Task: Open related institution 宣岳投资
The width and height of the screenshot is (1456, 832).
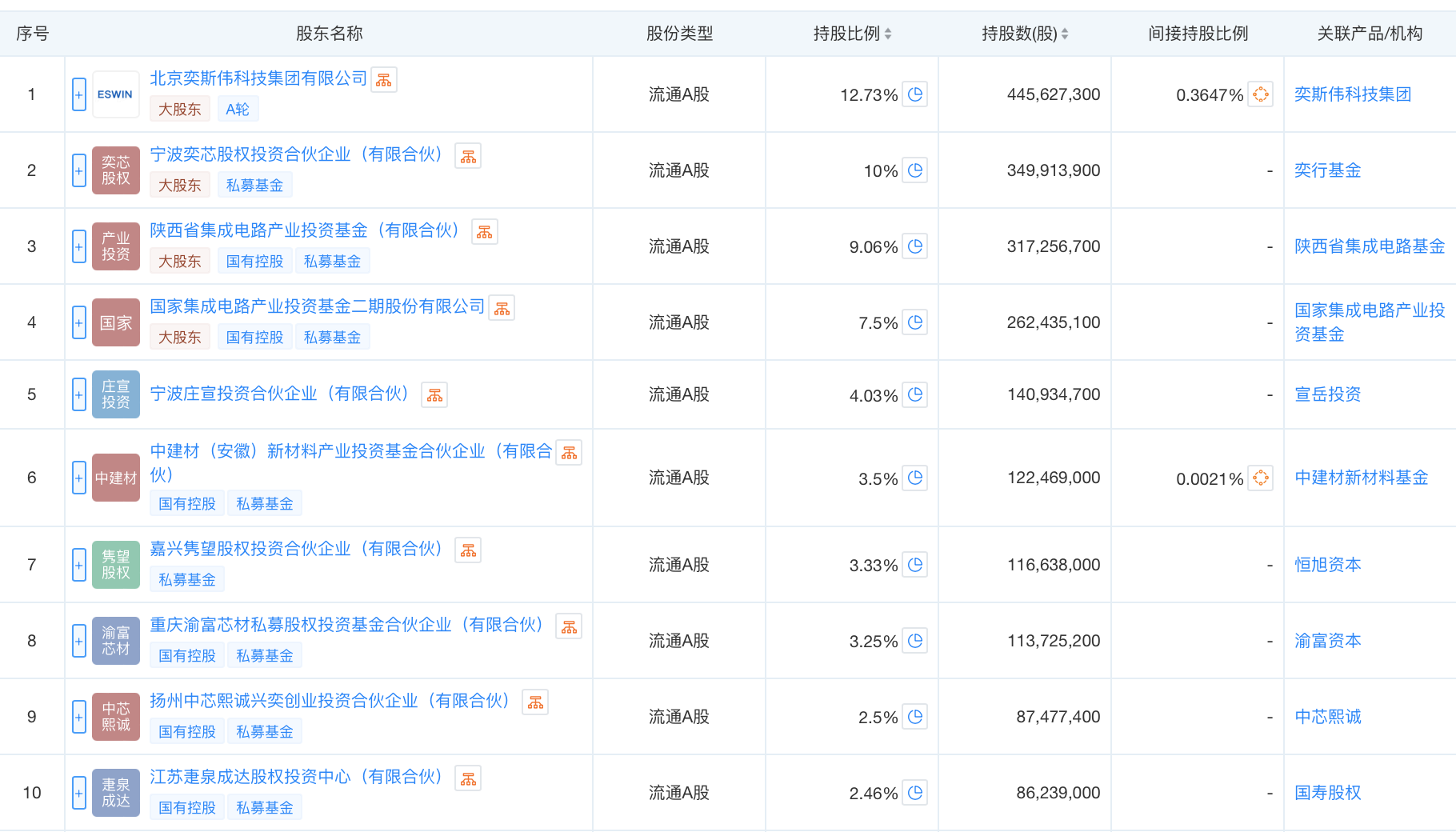Action: 1328,394
